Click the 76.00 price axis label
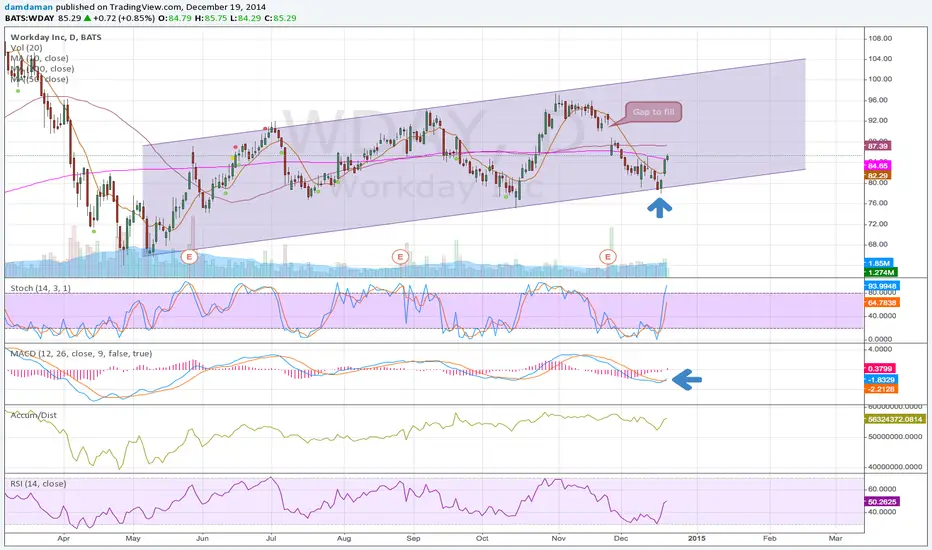Screen dimensions: 932x550 (880, 203)
